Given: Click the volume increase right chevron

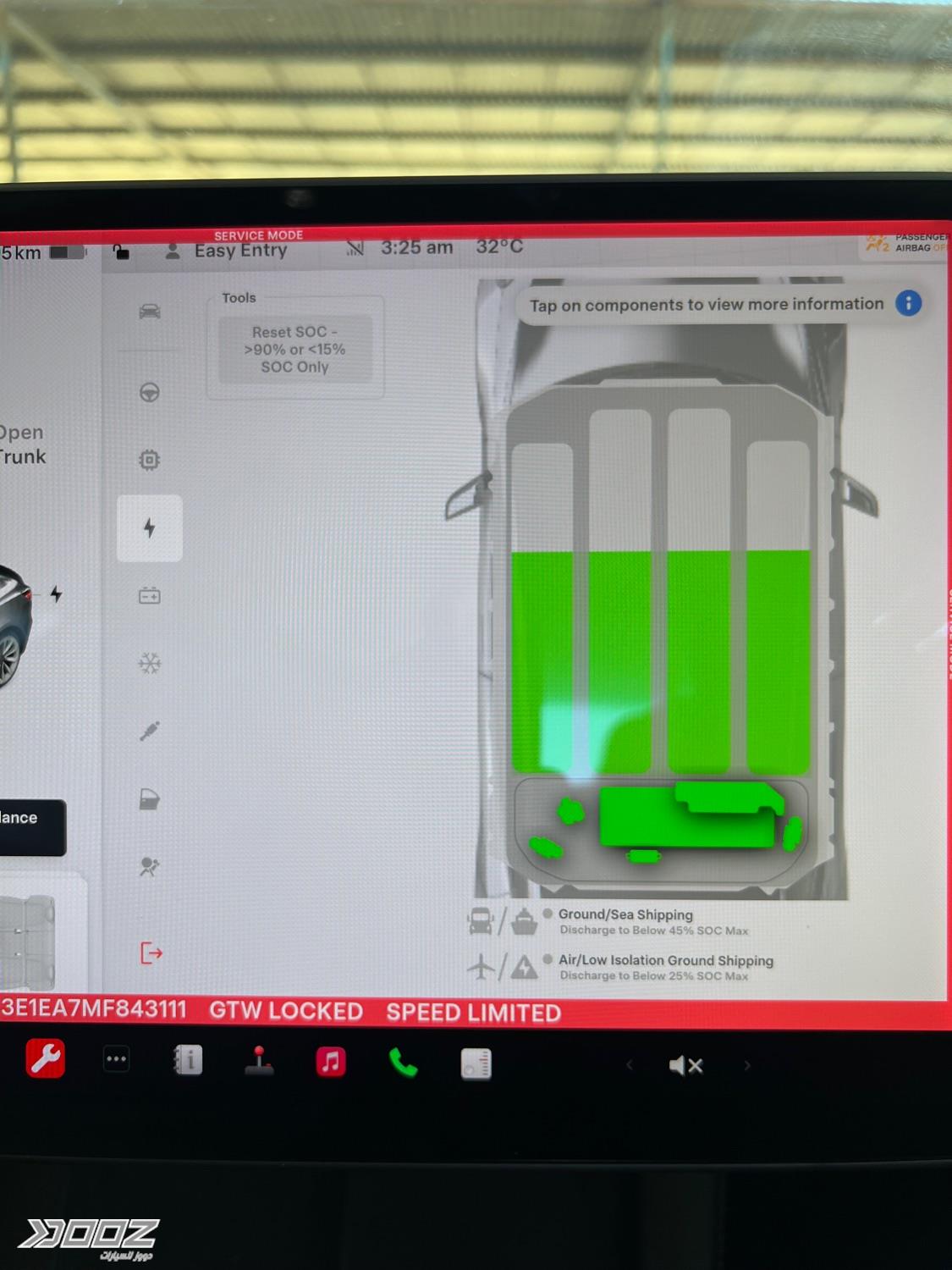Looking at the screenshot, I should (x=746, y=1065).
